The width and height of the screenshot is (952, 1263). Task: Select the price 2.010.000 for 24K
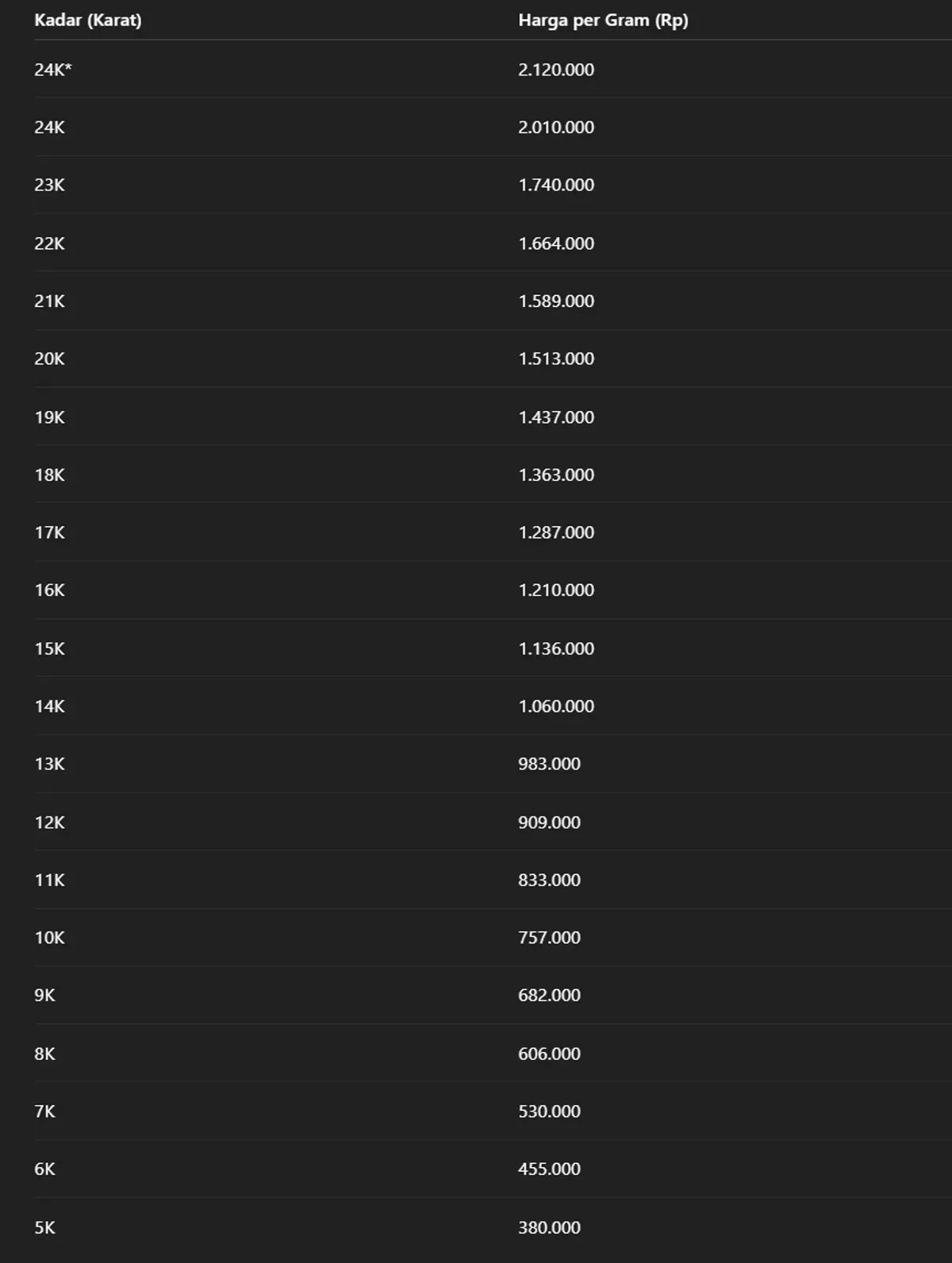point(556,127)
